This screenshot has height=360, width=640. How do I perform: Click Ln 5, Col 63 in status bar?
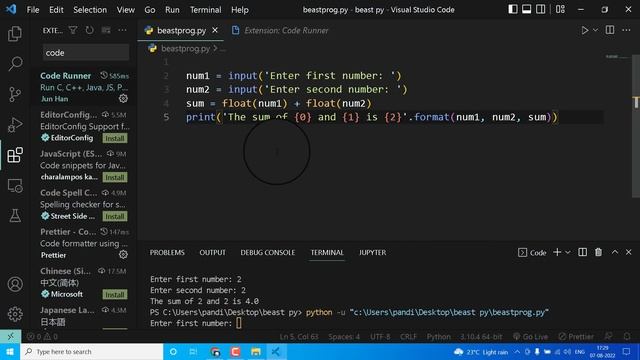click(299, 337)
